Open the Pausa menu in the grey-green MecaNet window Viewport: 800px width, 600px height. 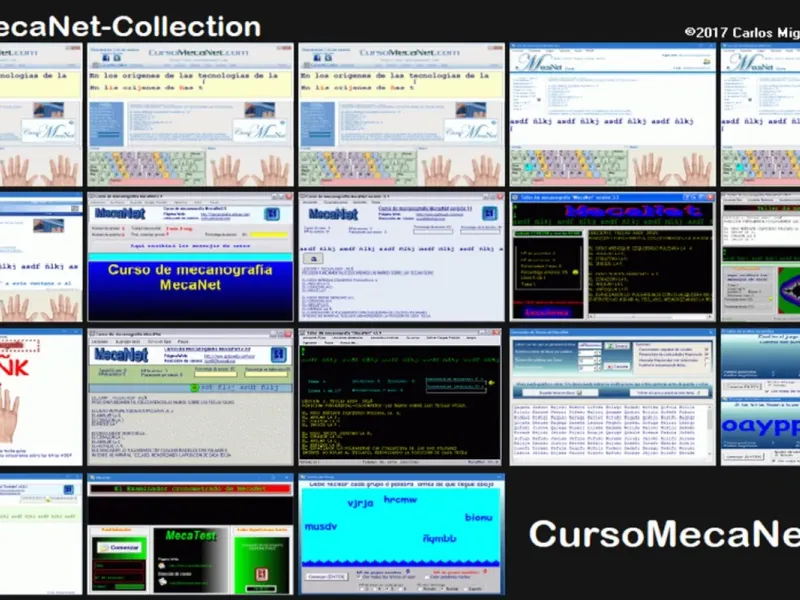(x=183, y=341)
